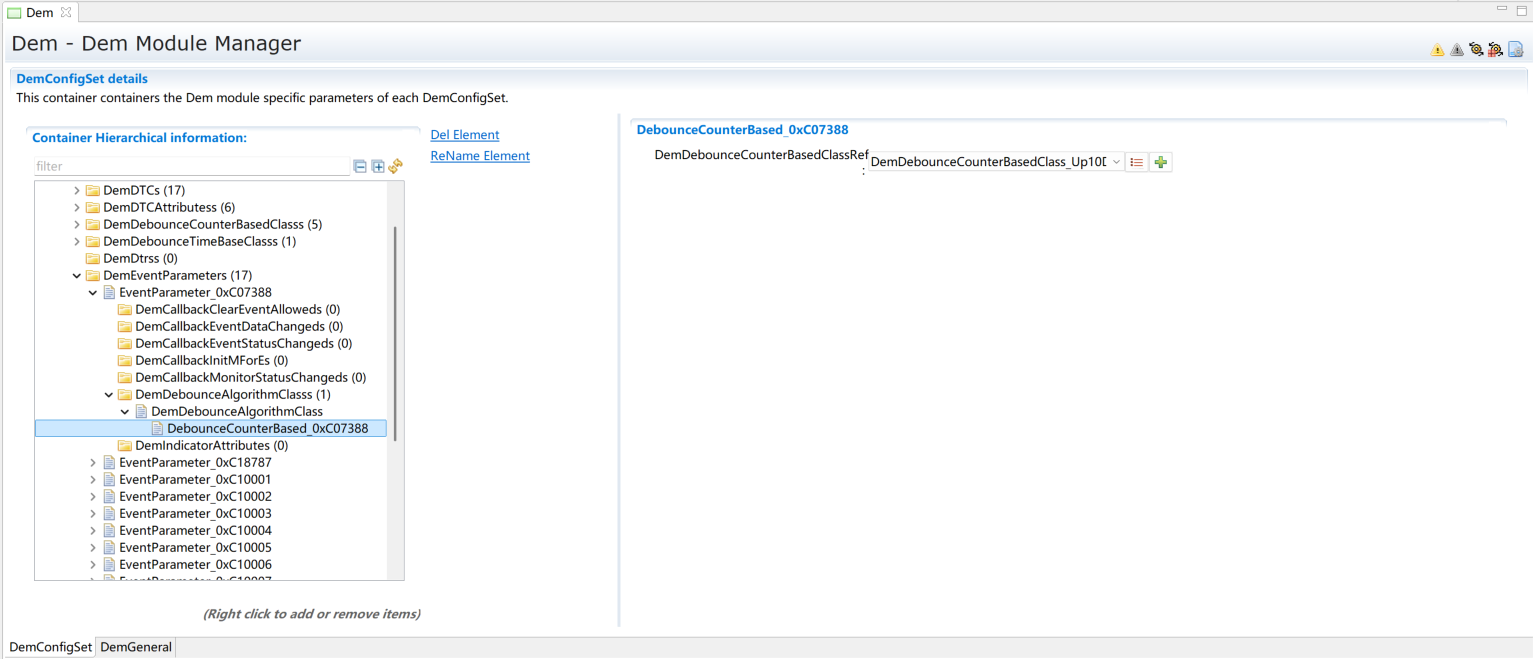This screenshot has height=659, width=1533.
Task: Click the tree vertical scrollbar
Action: [396, 330]
